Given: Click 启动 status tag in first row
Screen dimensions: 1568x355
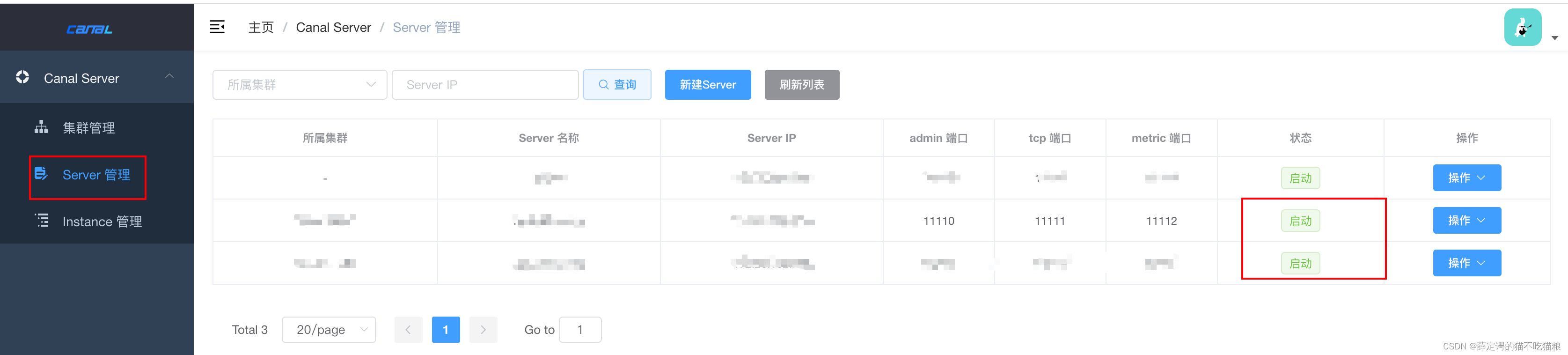Looking at the screenshot, I should pos(1300,178).
